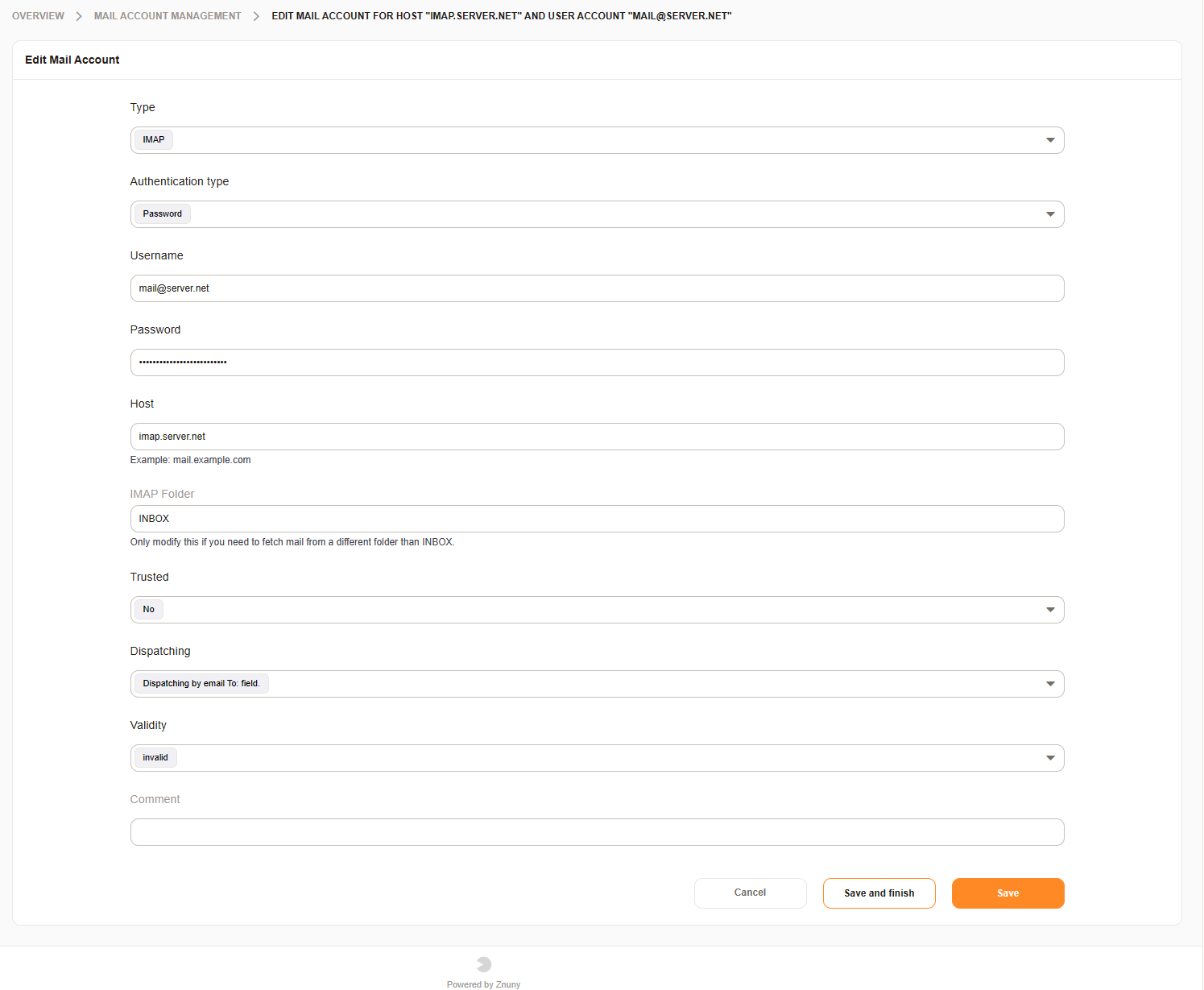The width and height of the screenshot is (1204, 990).
Task: Click the Password input field
Action: coord(596,362)
